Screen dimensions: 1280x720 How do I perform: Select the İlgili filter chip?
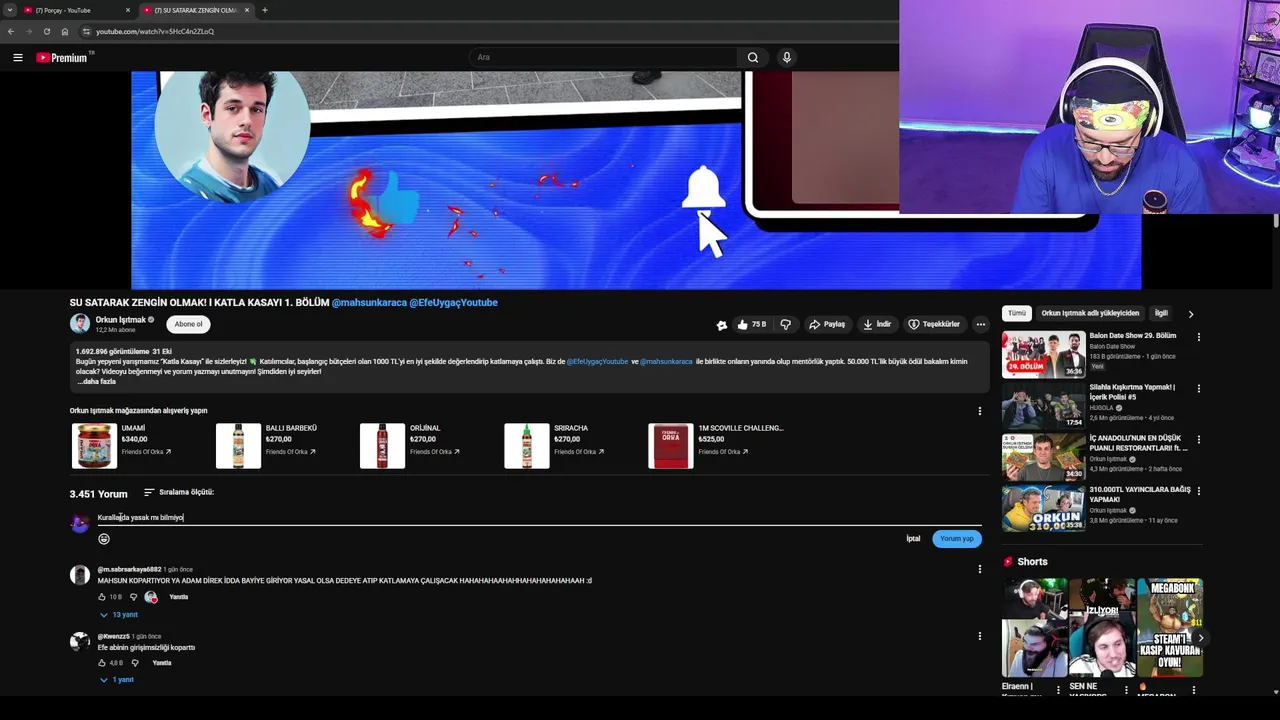point(1161,313)
